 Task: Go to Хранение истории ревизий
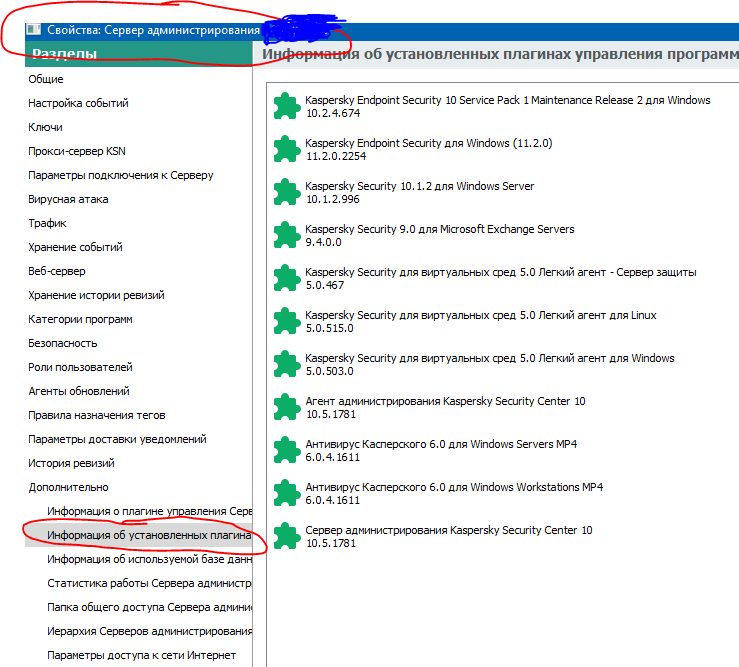click(96, 296)
